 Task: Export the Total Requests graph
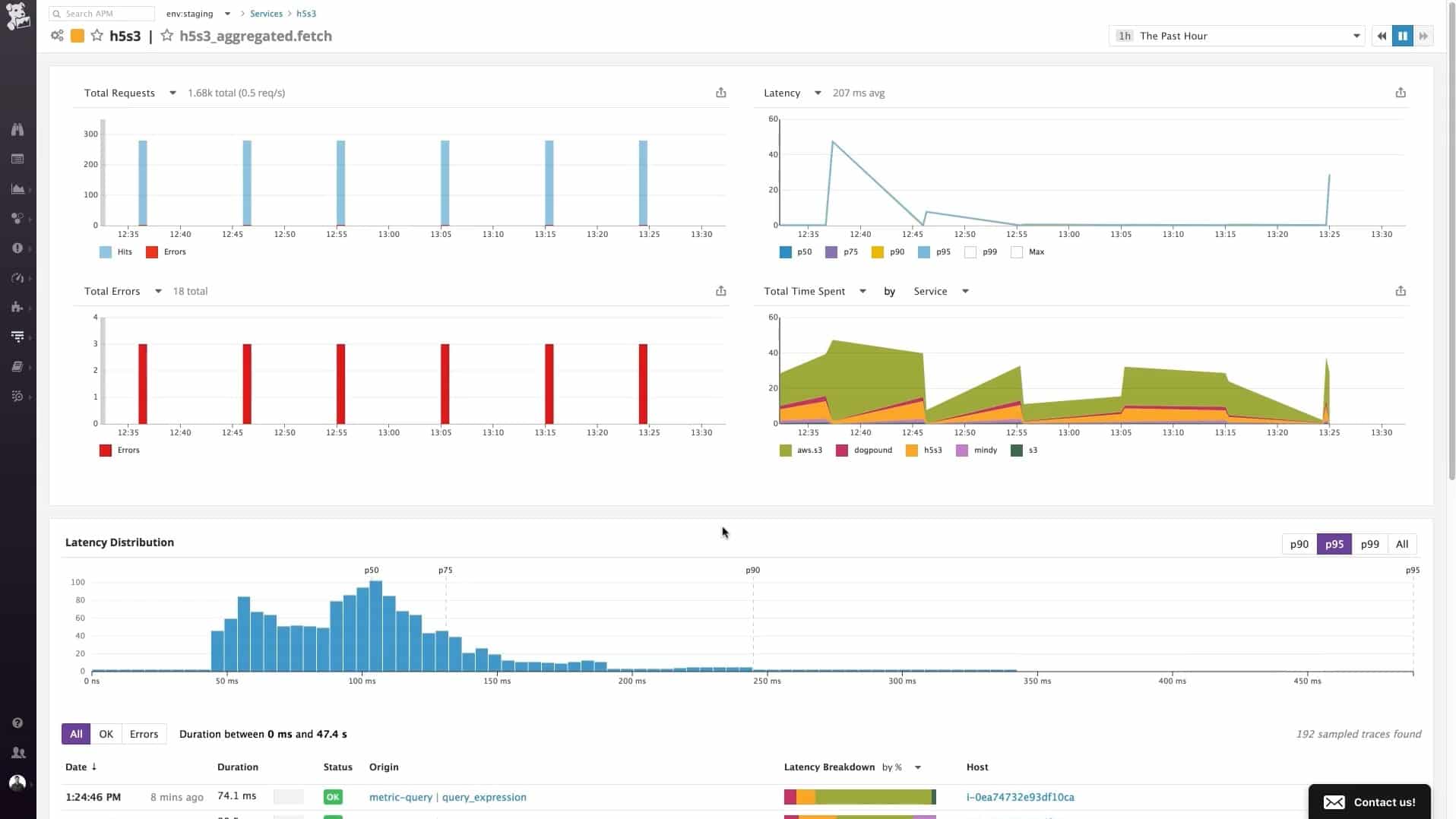point(721,92)
